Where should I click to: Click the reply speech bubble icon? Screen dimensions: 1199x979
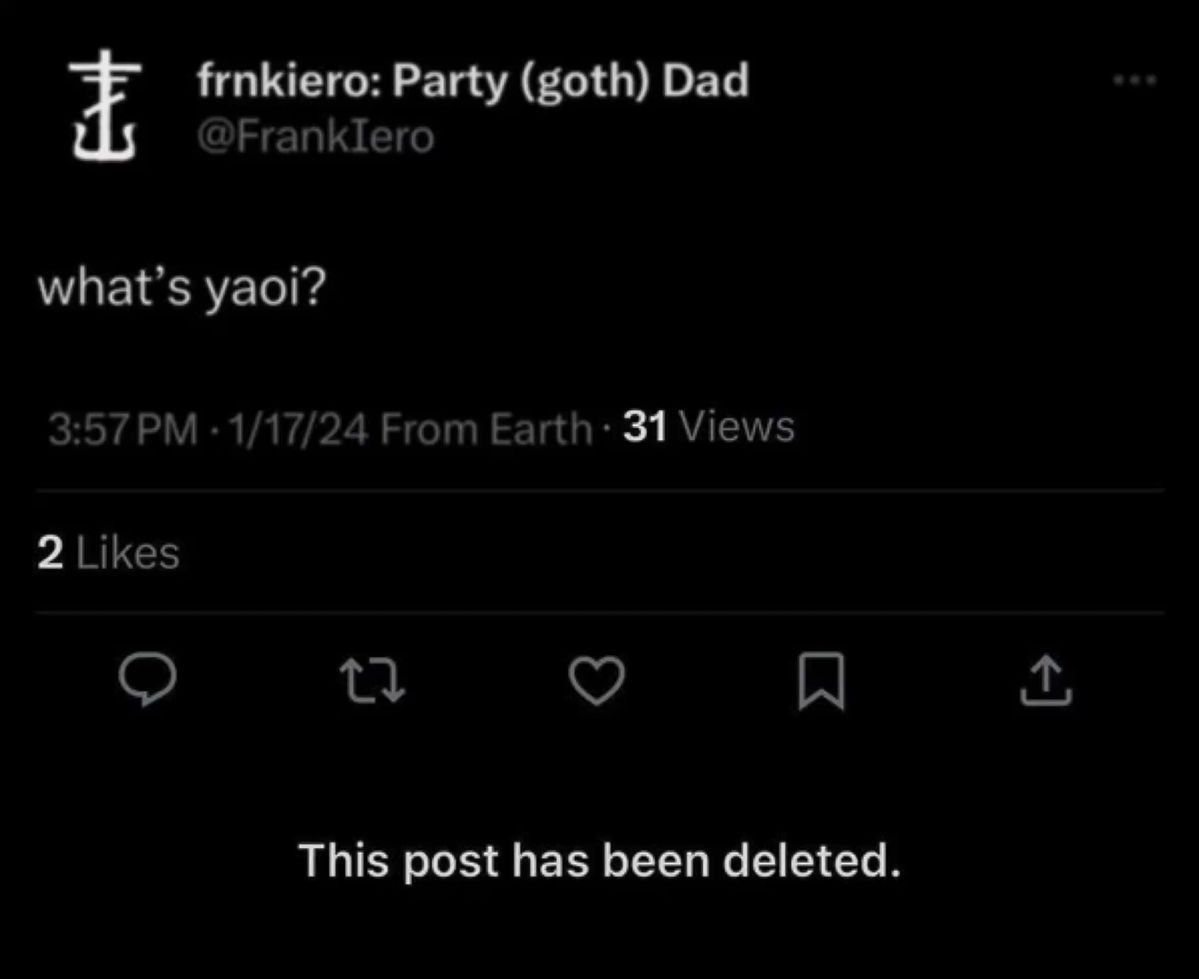click(148, 683)
